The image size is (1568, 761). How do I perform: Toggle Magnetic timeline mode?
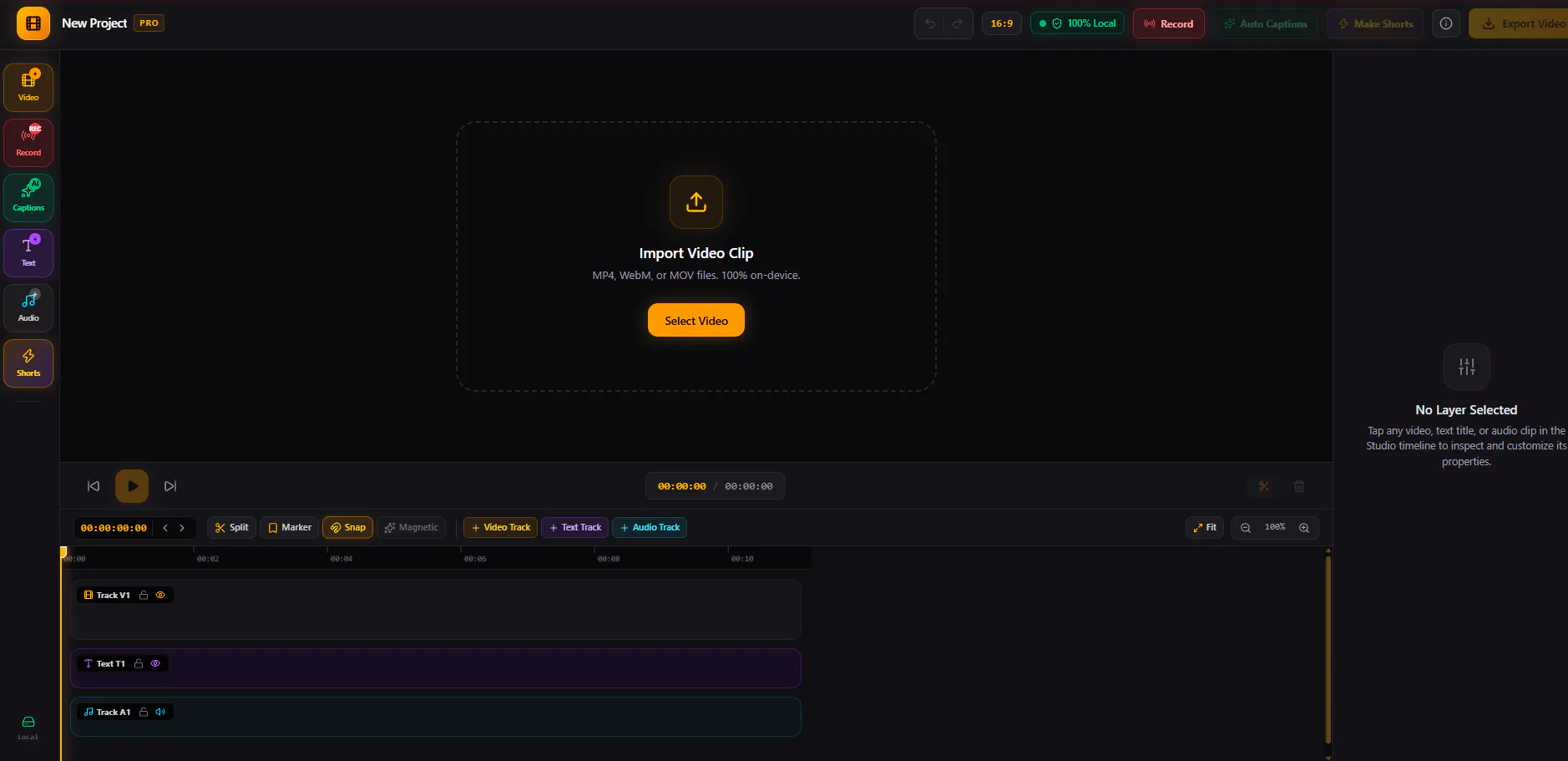click(412, 528)
